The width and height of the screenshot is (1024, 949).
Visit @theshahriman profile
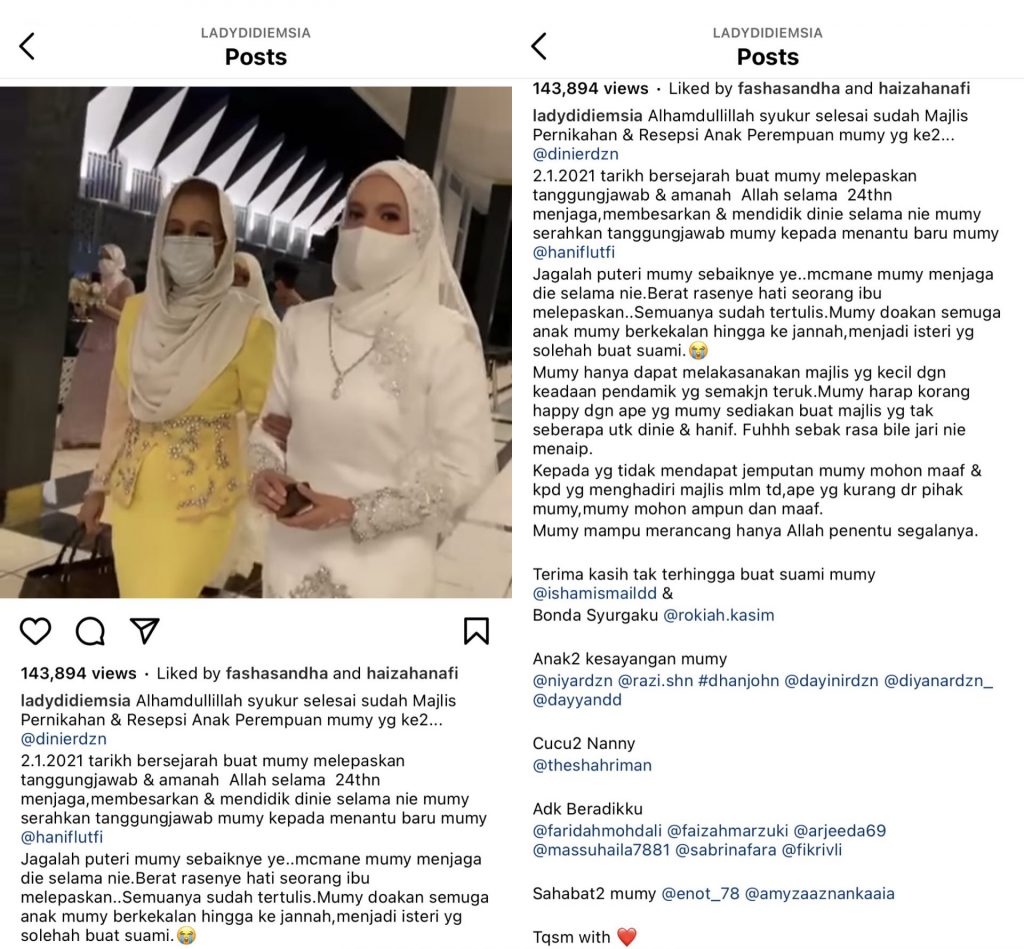point(592,765)
